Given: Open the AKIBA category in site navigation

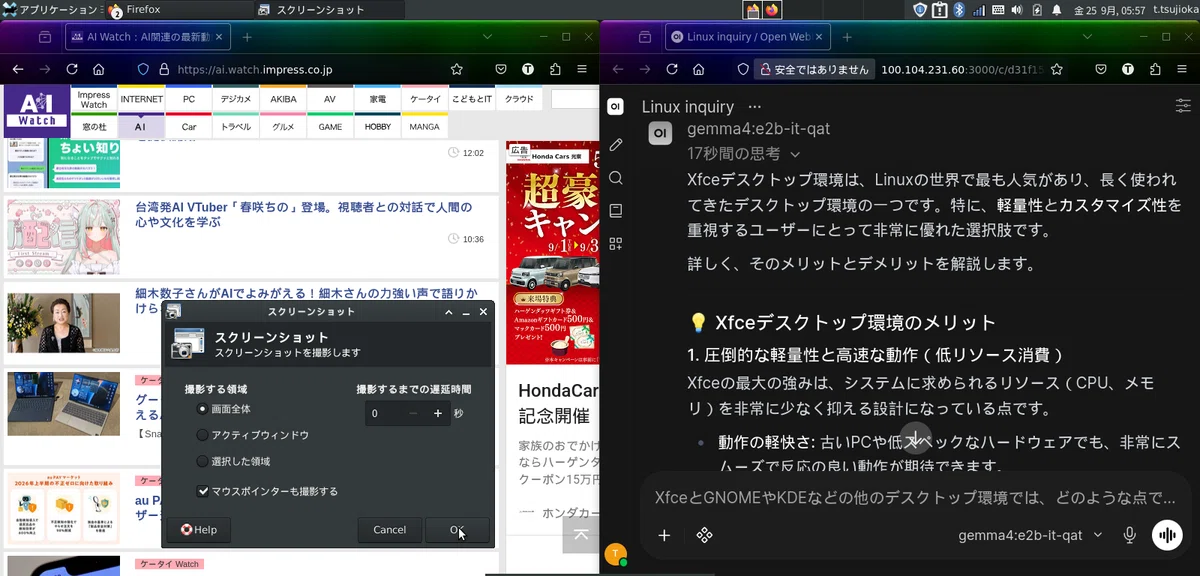Looking at the screenshot, I should pyautogui.click(x=283, y=100).
